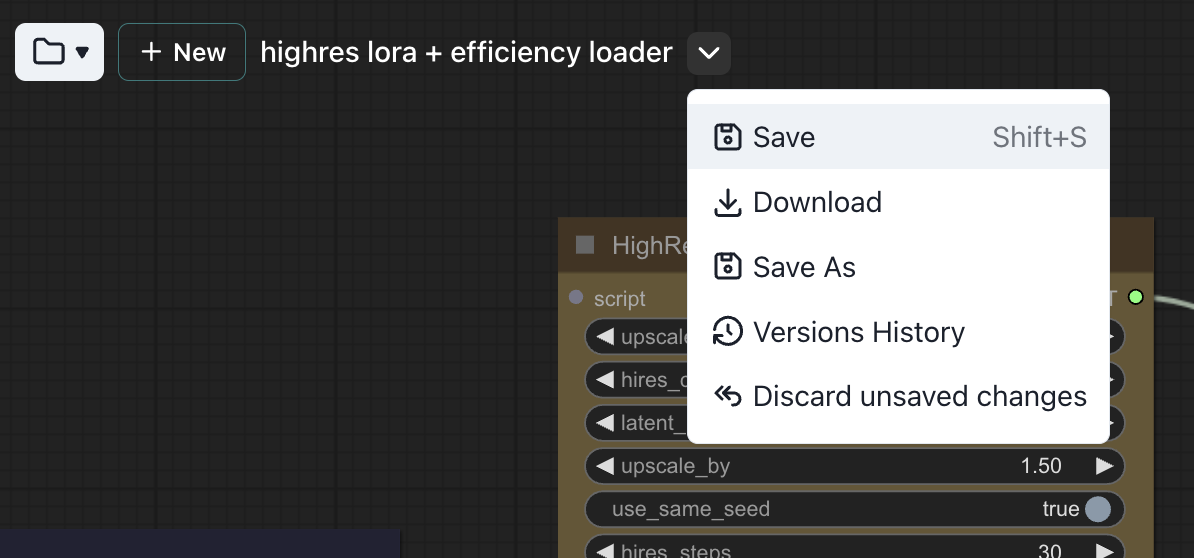
Task: Choose Versions History menu entry
Action: click(858, 332)
